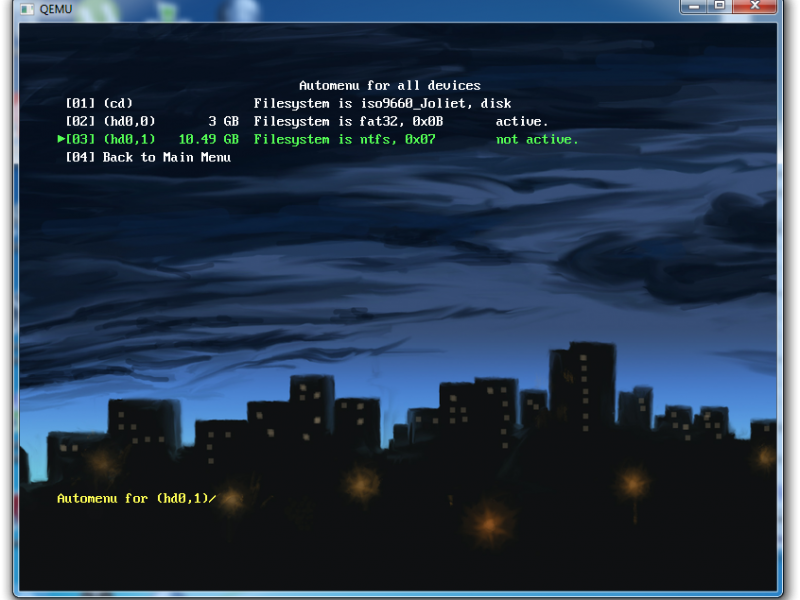Click the 'Automenu for all devices' title
Viewport: 800px width, 600px height.
[390, 85]
